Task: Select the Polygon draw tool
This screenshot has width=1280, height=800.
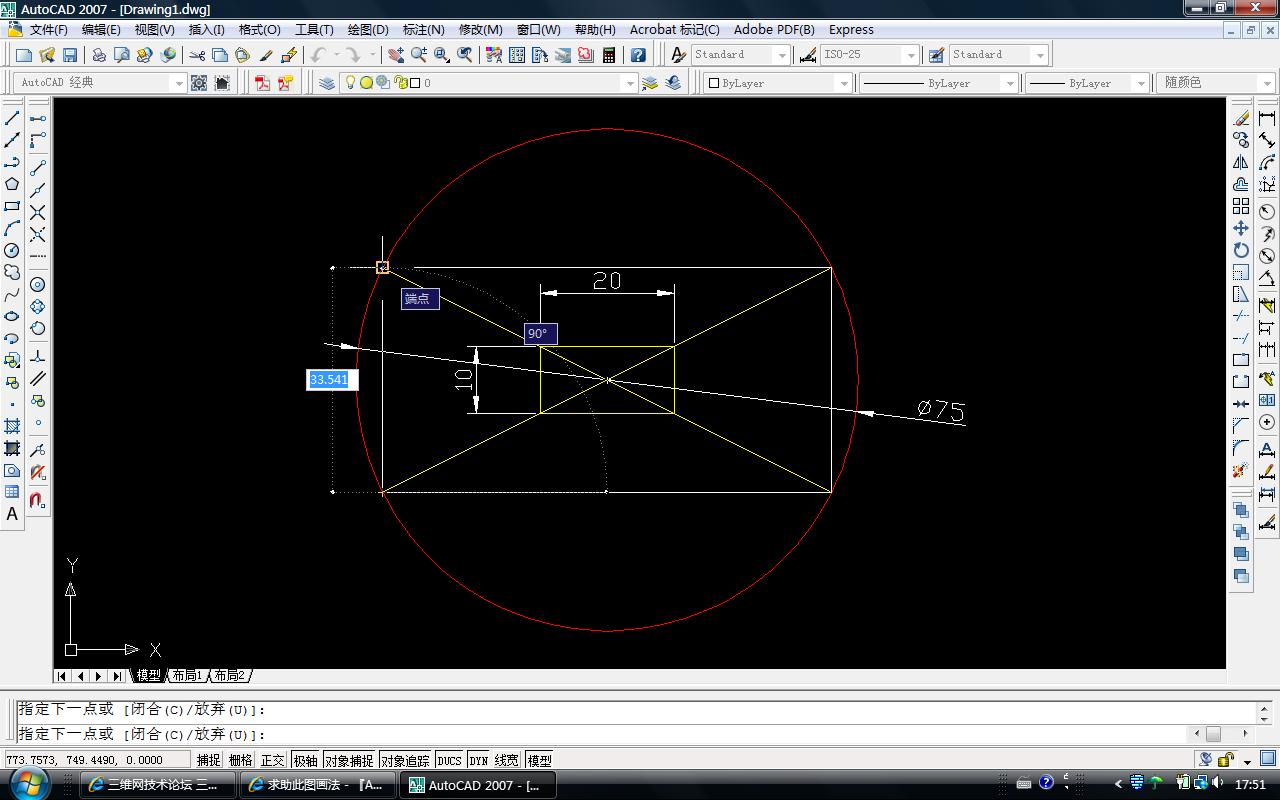Action: point(12,184)
